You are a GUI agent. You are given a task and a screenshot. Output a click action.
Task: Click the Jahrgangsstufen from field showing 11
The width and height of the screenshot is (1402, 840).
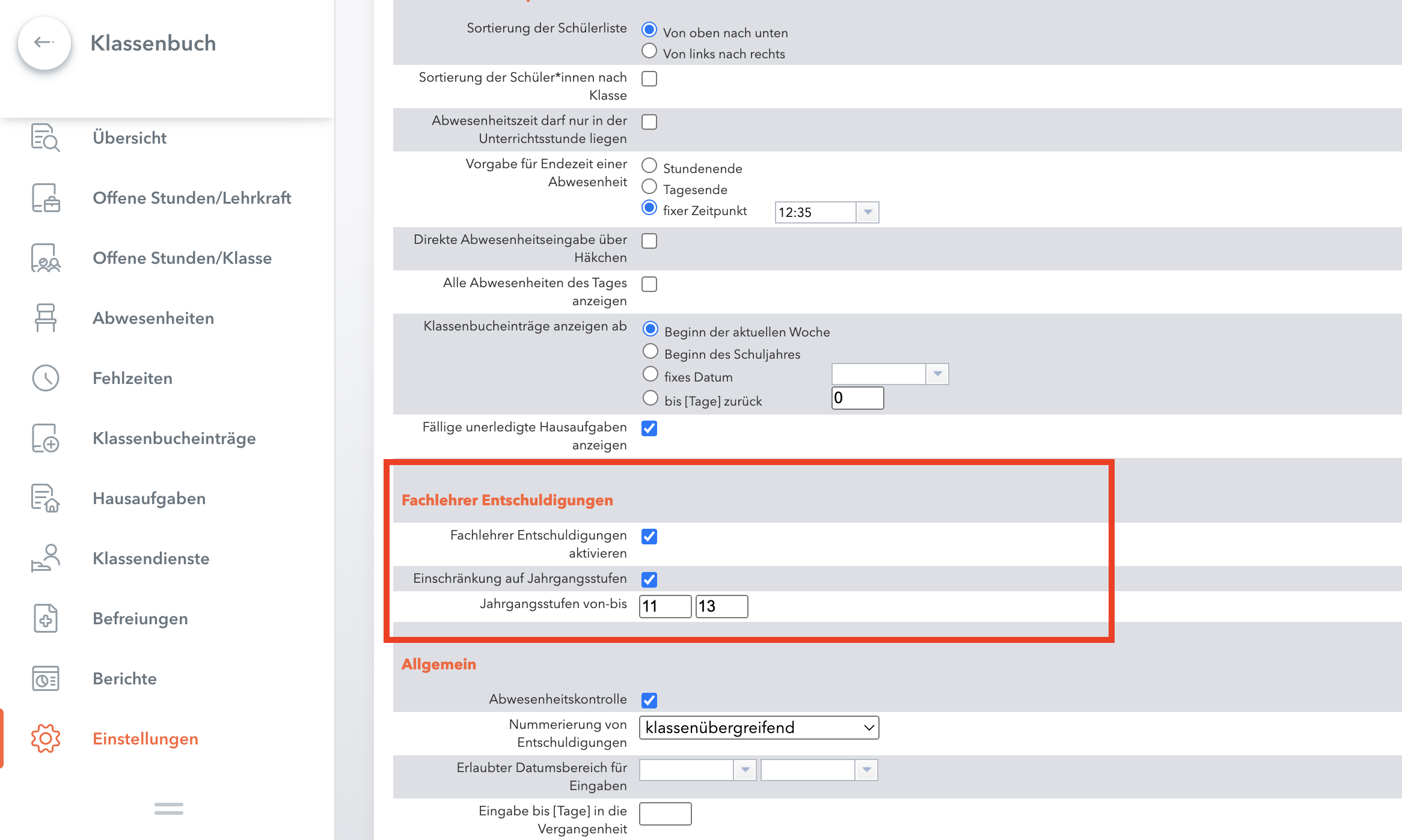(665, 606)
